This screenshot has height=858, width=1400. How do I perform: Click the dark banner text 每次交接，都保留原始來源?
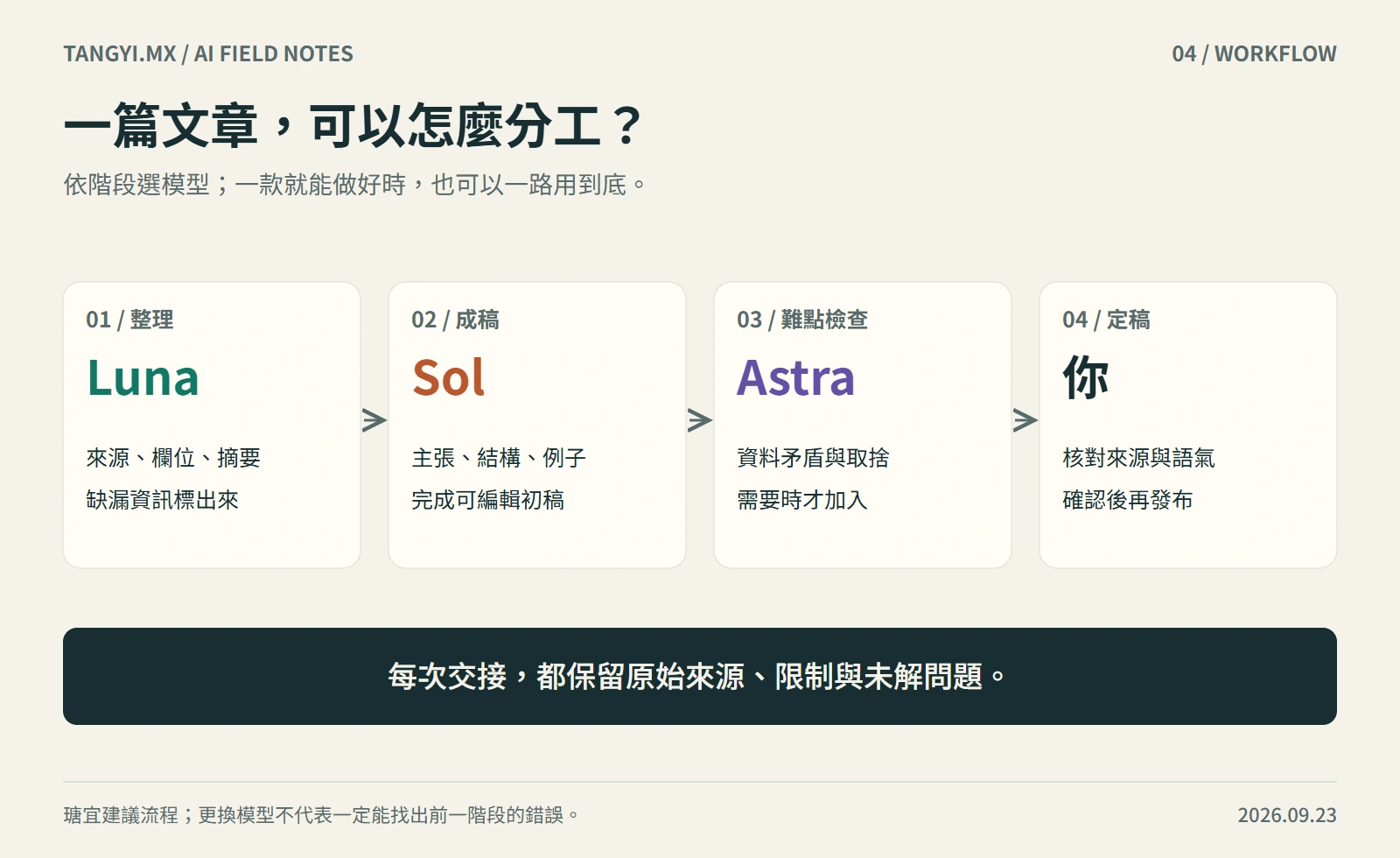tap(699, 677)
